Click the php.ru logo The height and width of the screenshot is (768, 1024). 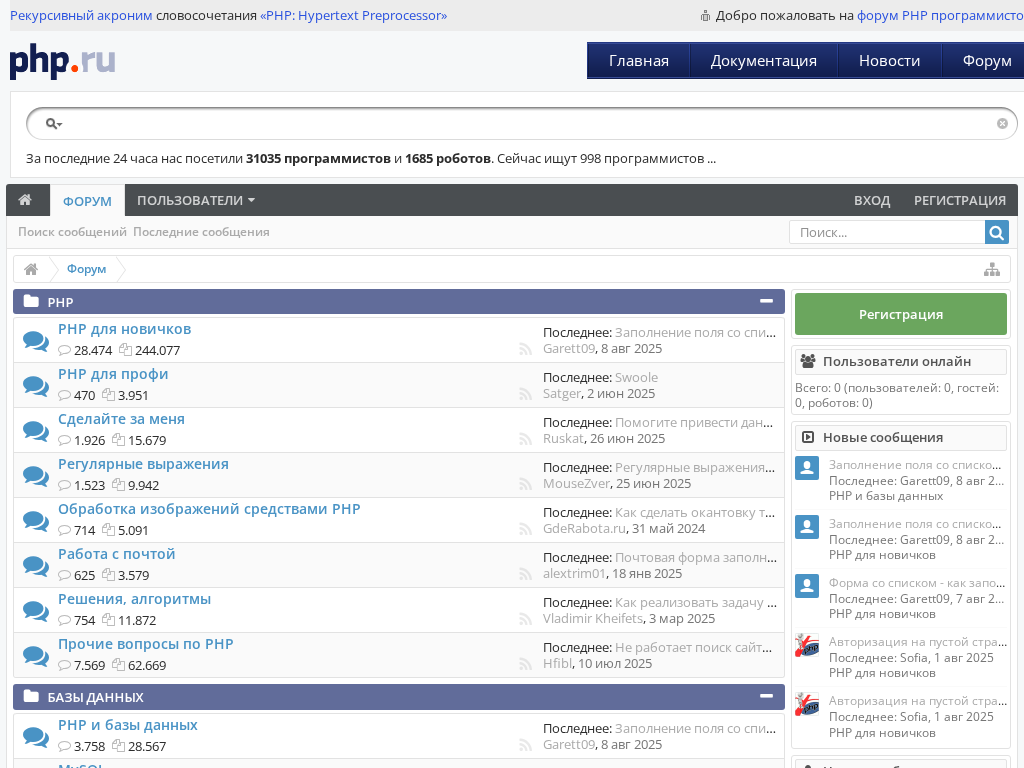click(x=62, y=61)
